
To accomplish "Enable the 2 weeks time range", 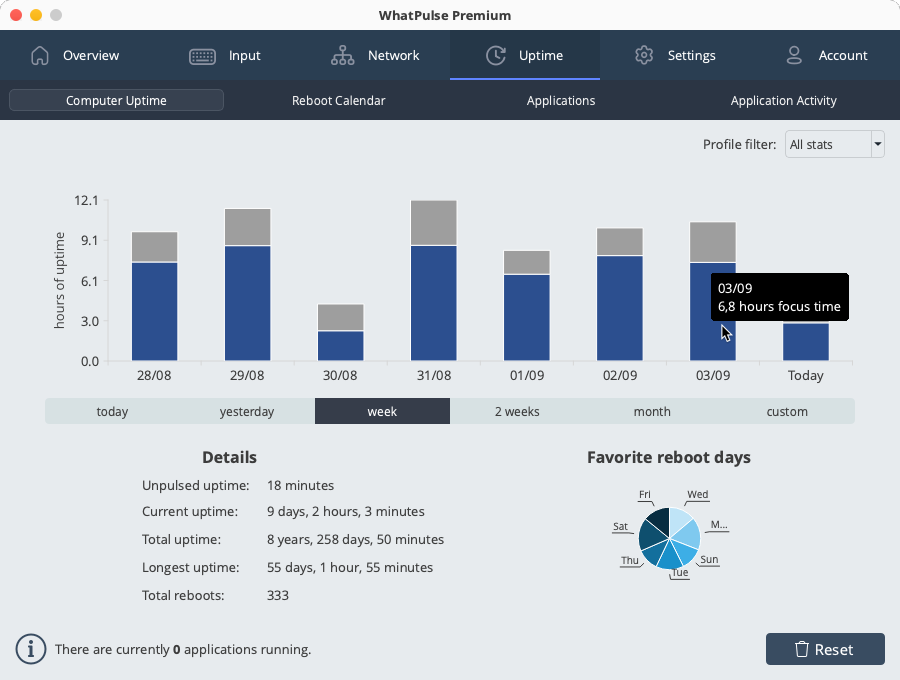I will (x=517, y=411).
